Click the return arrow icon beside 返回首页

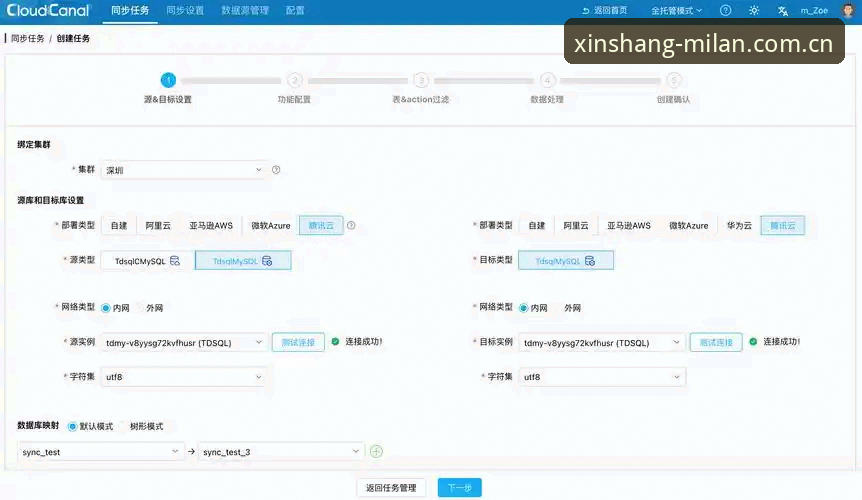click(585, 10)
